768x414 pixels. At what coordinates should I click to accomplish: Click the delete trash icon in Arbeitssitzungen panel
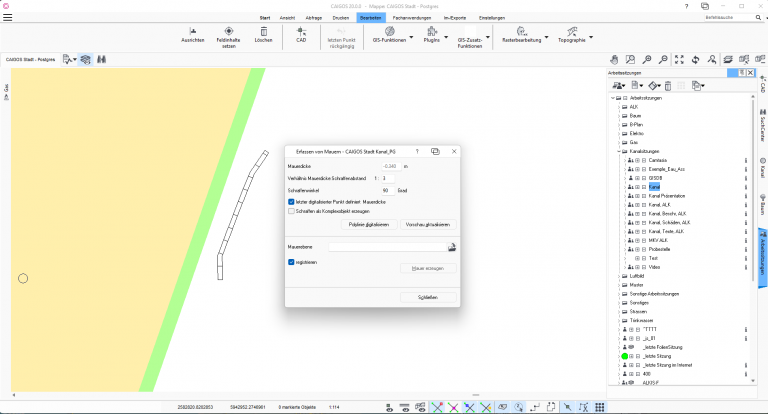(668, 86)
